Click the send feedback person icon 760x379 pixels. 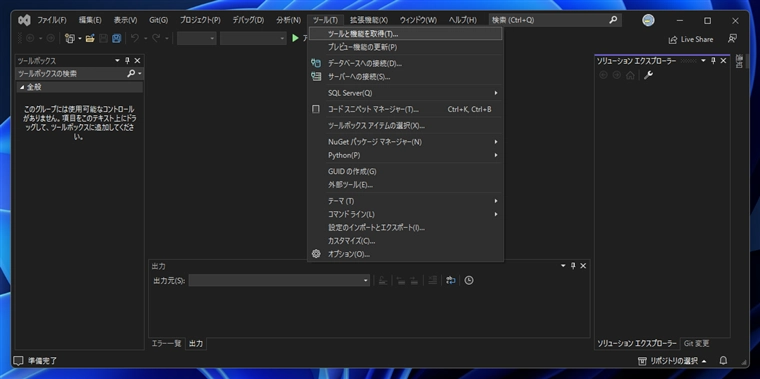coord(733,39)
